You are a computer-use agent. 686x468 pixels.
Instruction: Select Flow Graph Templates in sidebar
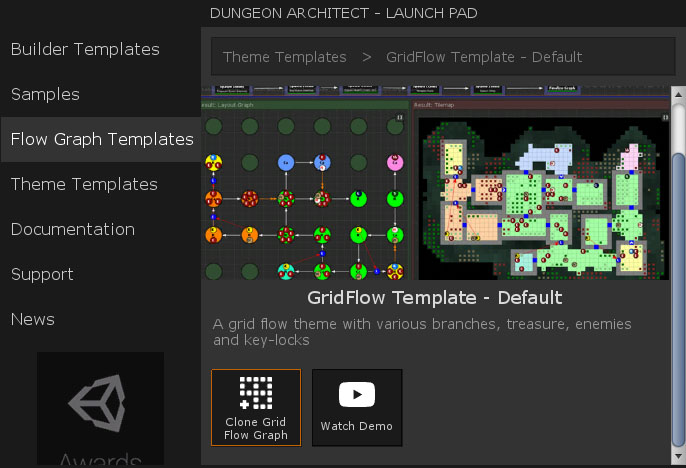point(102,140)
